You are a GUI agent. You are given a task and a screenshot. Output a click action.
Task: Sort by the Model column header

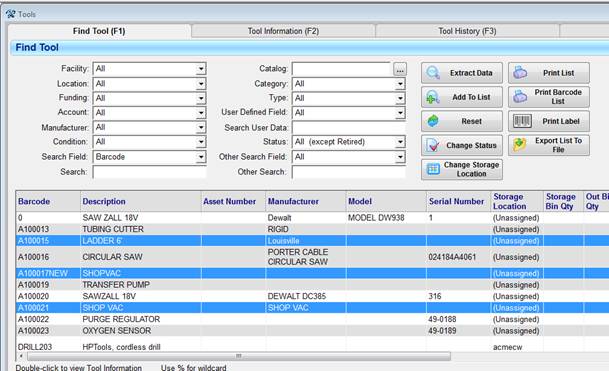tap(386, 201)
